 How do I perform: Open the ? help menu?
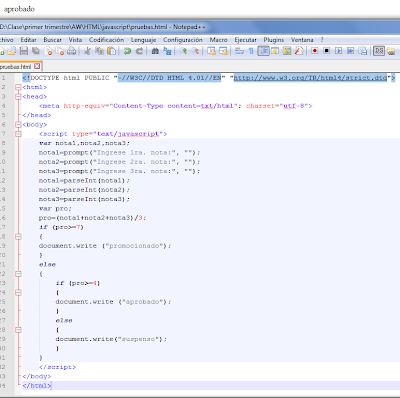322,40
